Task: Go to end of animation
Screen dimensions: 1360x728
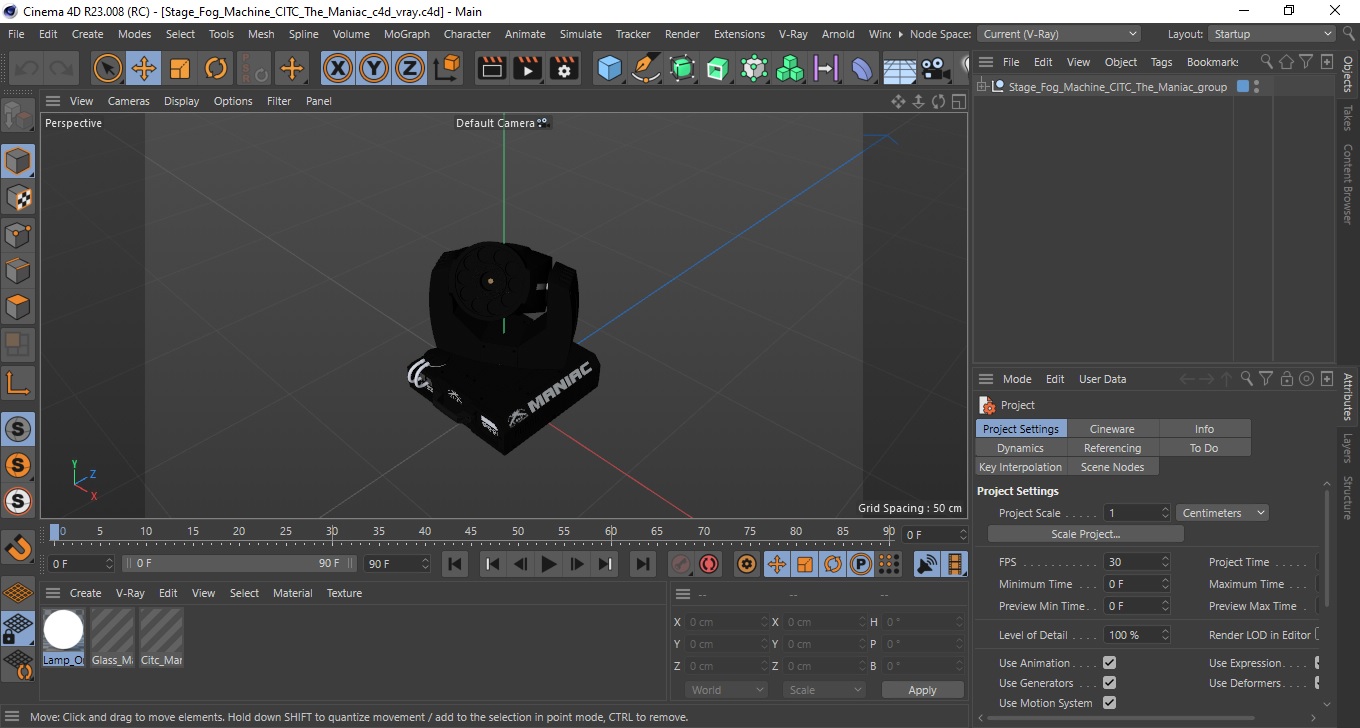Action: tap(643, 564)
